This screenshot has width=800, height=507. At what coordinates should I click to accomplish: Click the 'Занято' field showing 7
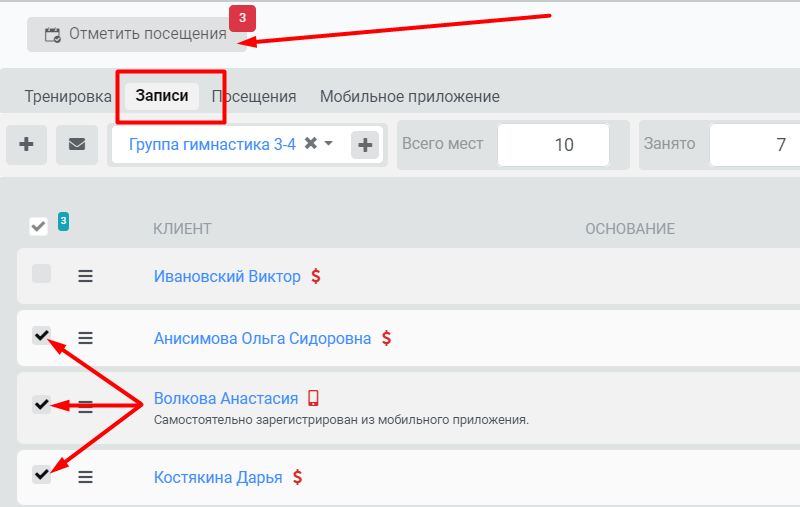(x=755, y=145)
